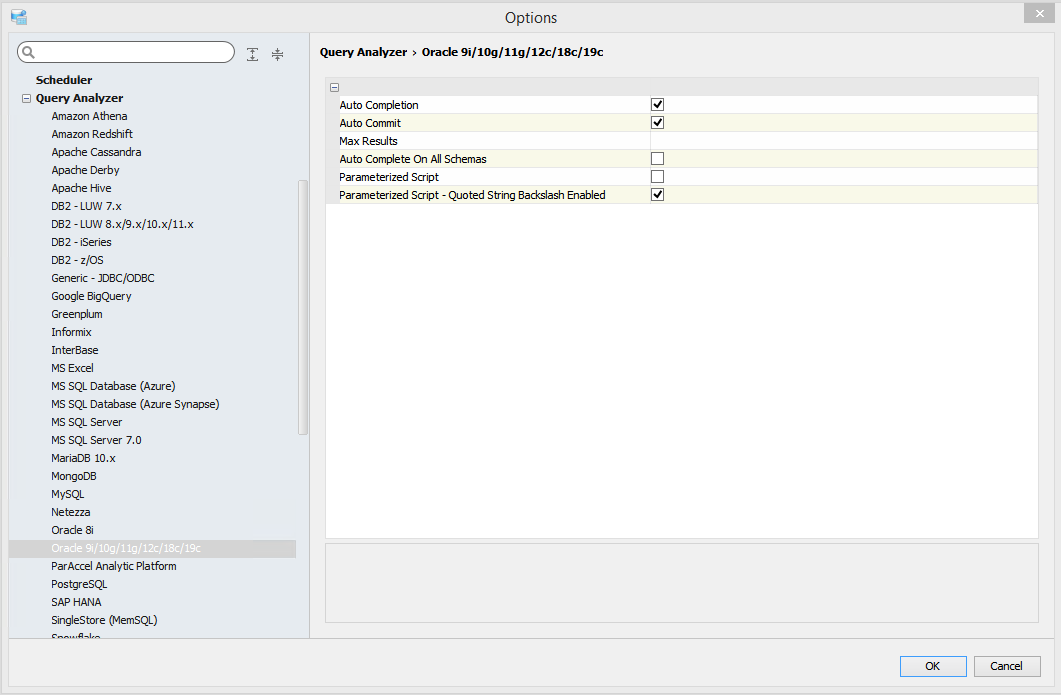Toggle the Parameterized Script checkbox

[x=658, y=176]
